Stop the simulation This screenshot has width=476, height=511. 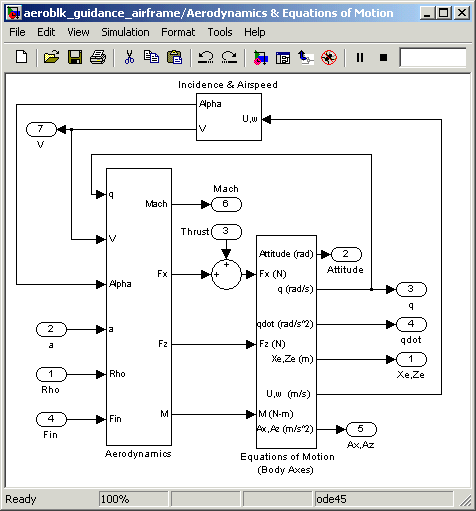pyautogui.click(x=384, y=58)
